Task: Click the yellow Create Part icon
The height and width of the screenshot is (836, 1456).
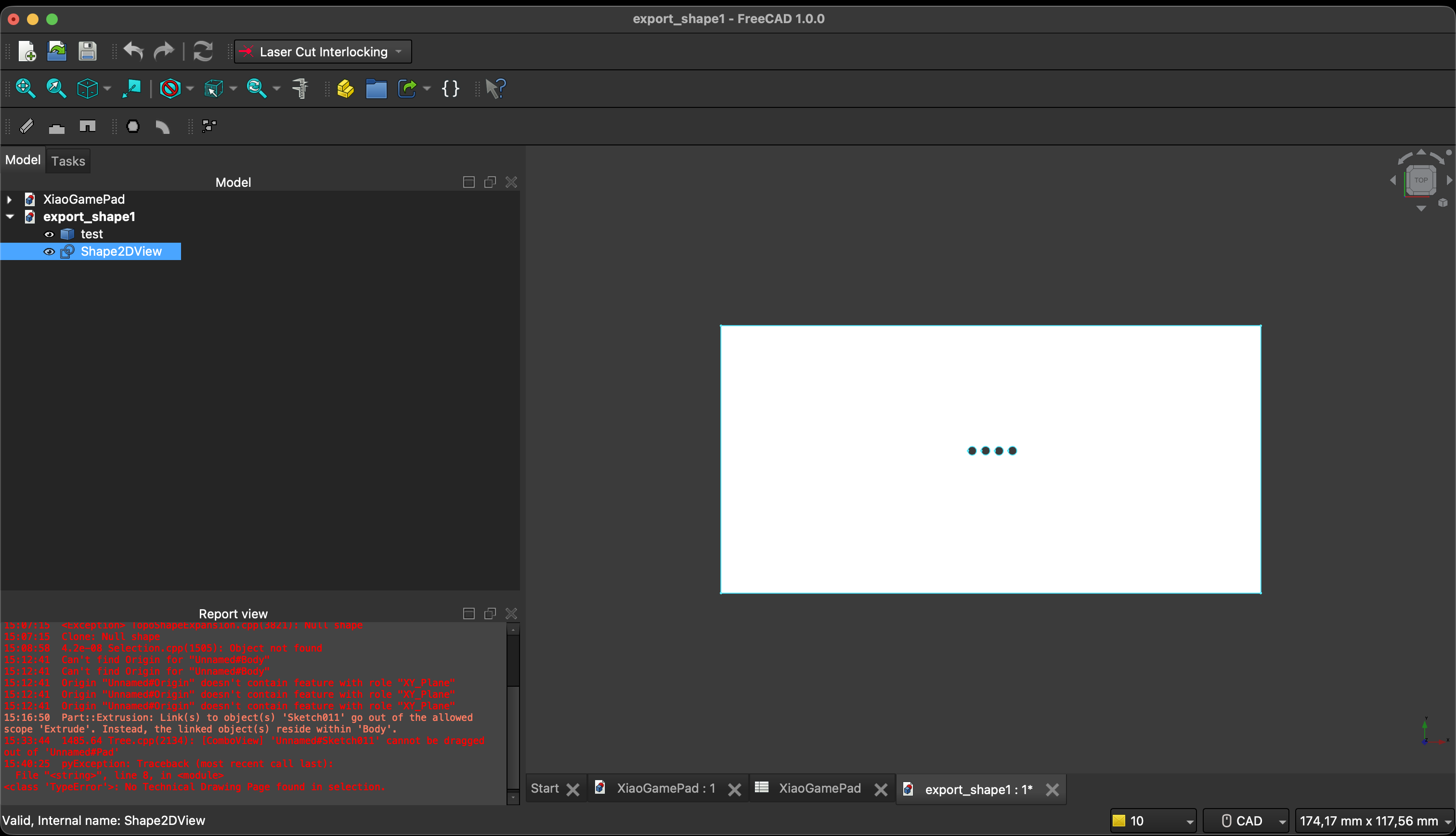Action: coord(346,89)
